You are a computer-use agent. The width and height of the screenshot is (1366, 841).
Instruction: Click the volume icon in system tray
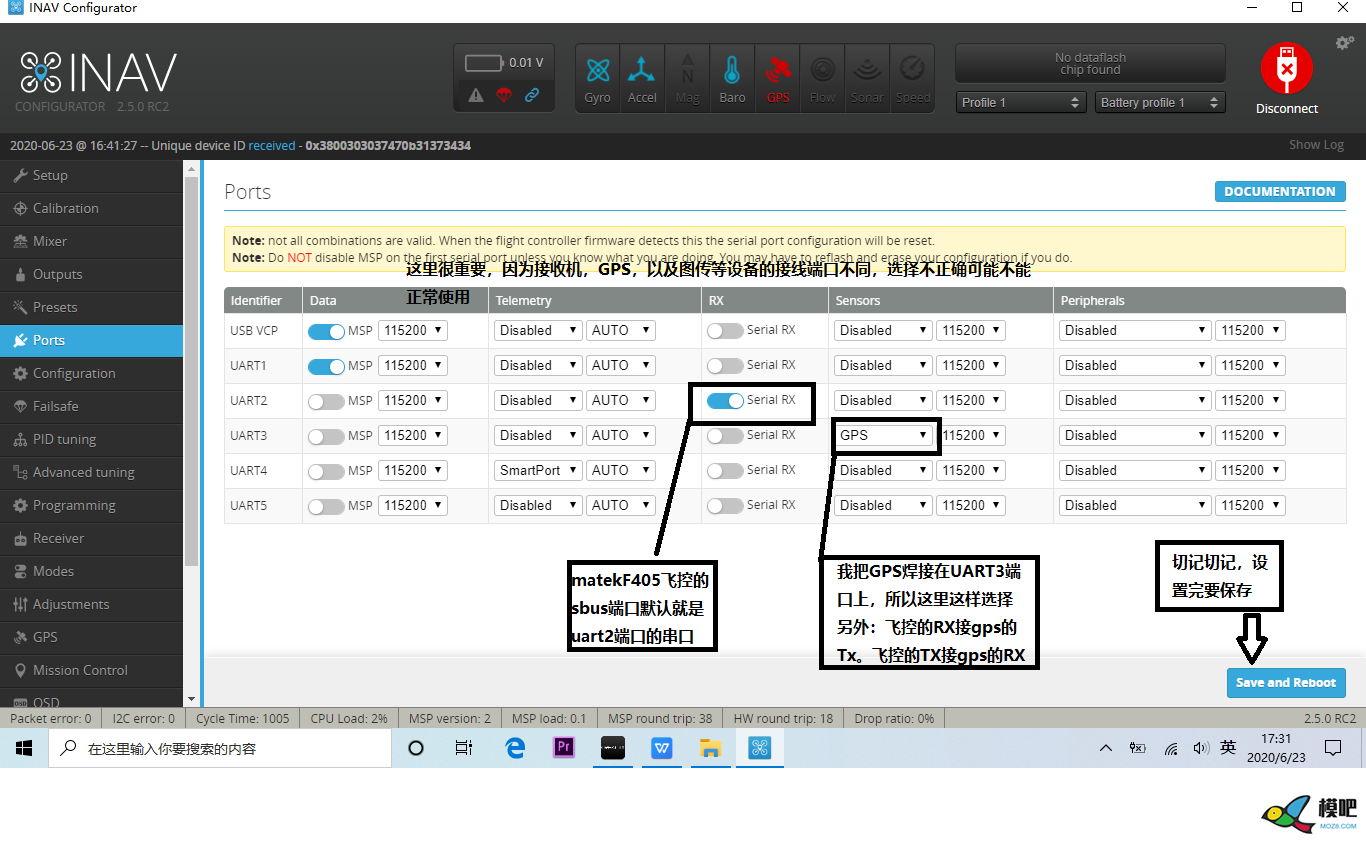click(x=1201, y=748)
